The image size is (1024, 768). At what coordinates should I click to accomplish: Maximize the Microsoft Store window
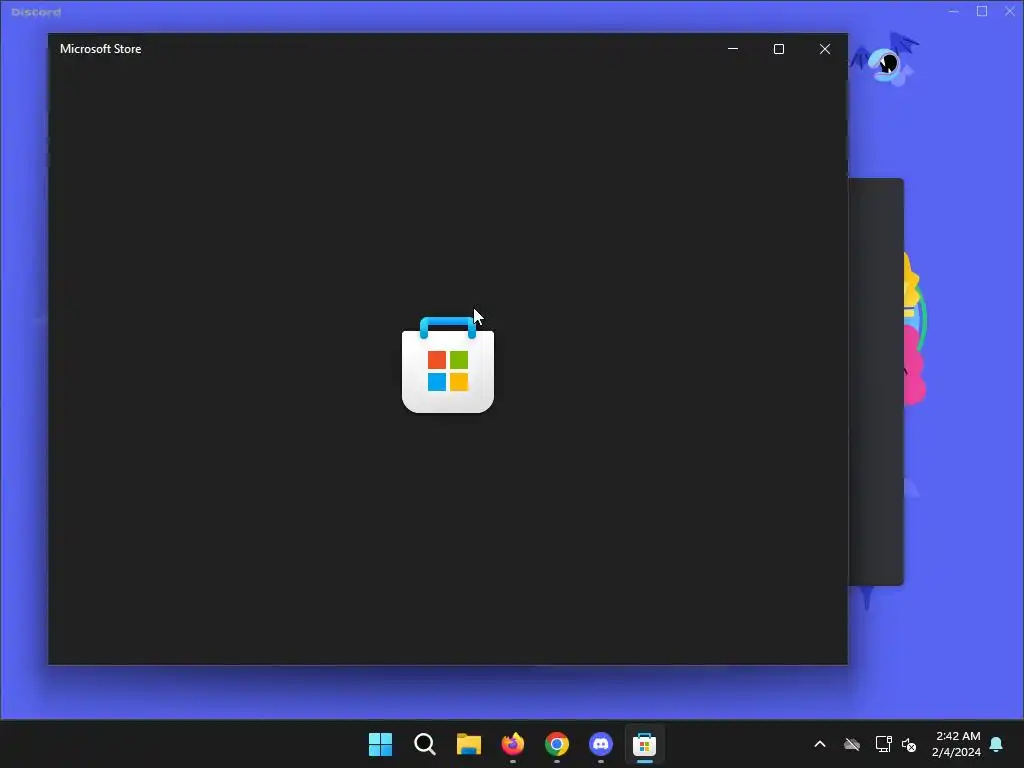[778, 49]
